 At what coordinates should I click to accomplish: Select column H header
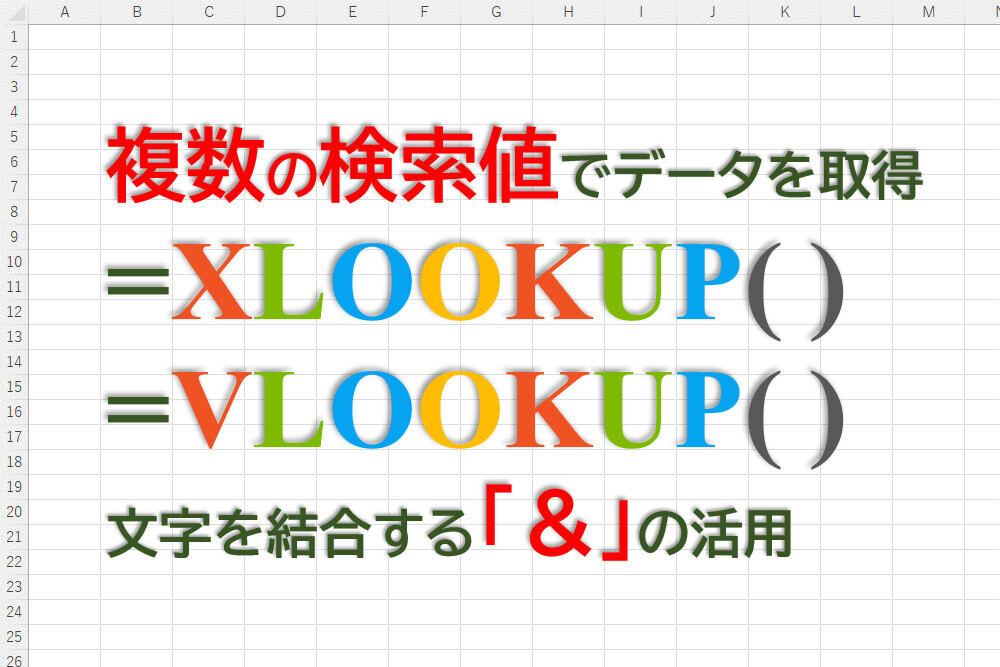[x=569, y=12]
